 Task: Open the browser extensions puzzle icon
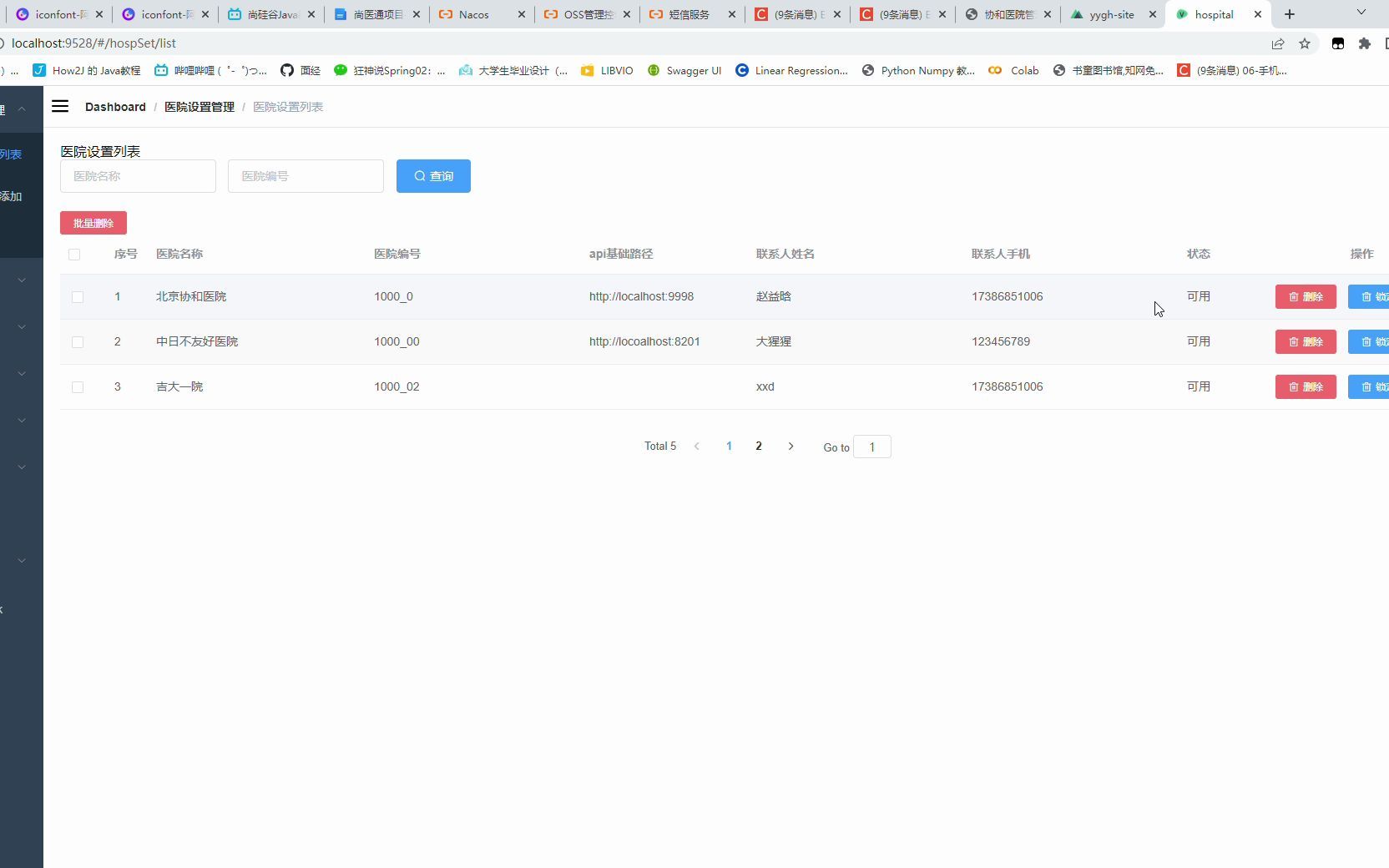click(1365, 43)
